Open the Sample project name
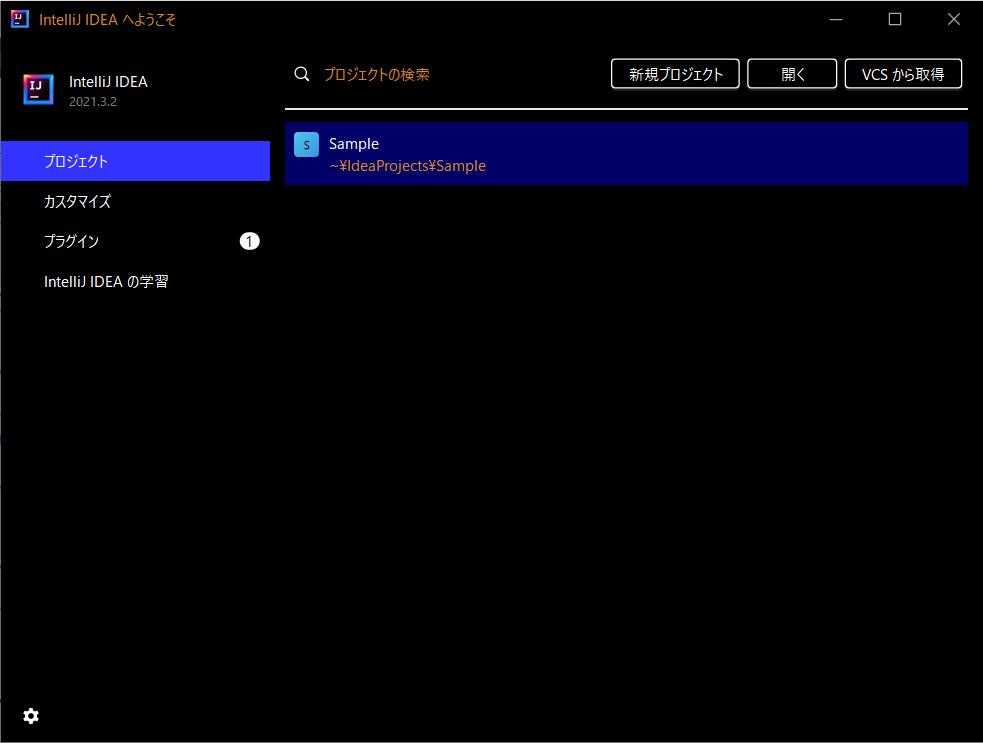The width and height of the screenshot is (983, 743). (x=354, y=144)
